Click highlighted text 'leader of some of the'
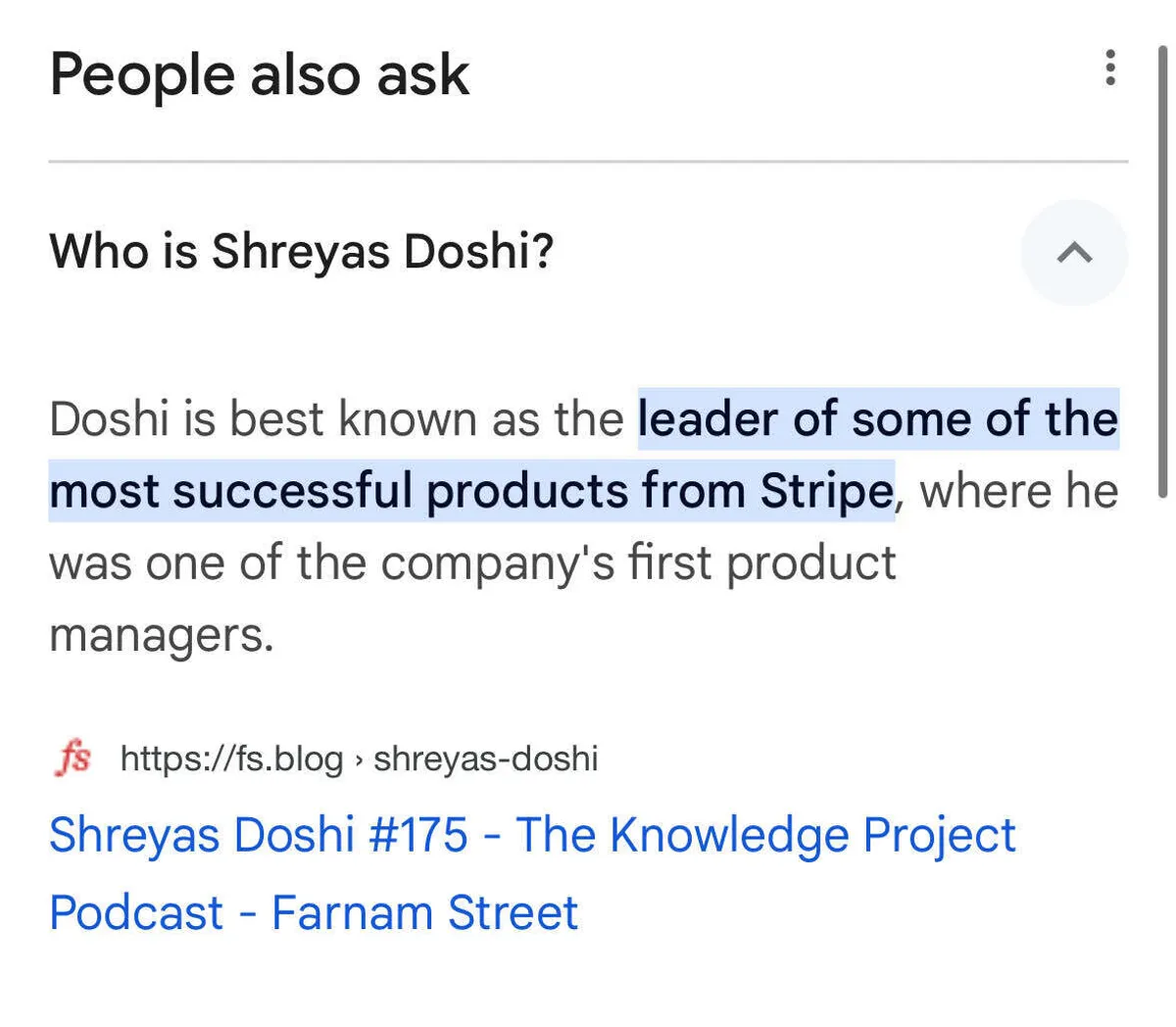Screen dimensions: 1176x1027 878,419
